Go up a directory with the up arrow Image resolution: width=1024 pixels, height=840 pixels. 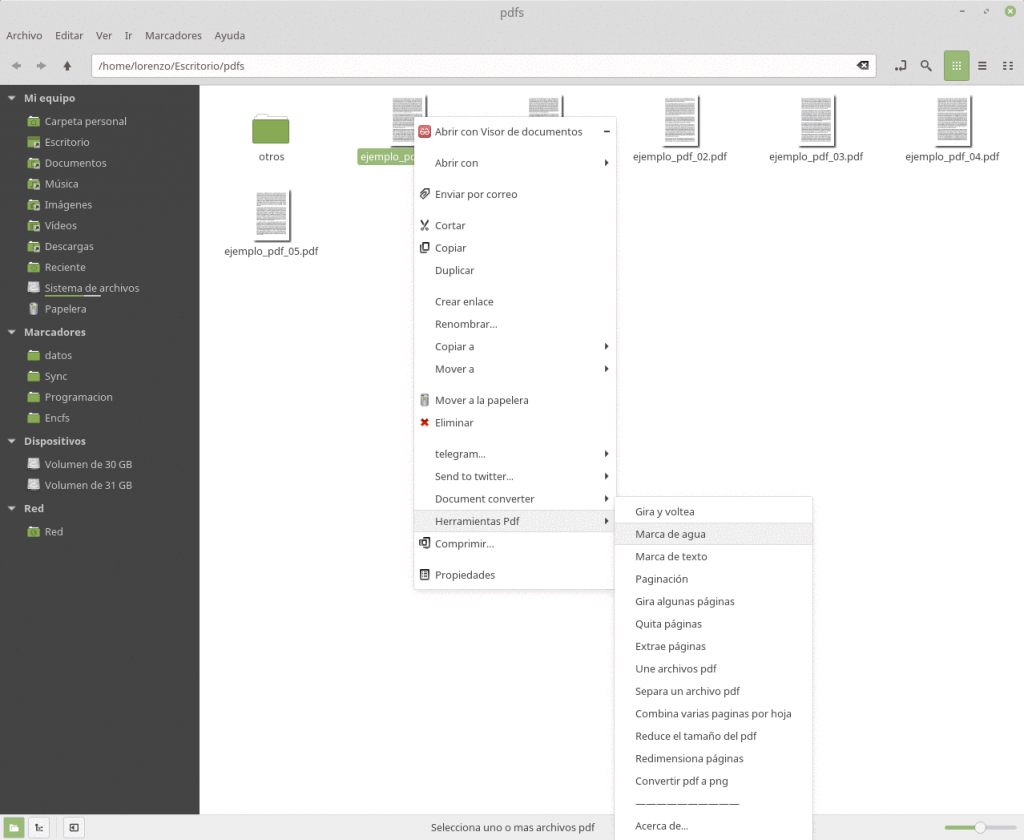click(x=67, y=65)
